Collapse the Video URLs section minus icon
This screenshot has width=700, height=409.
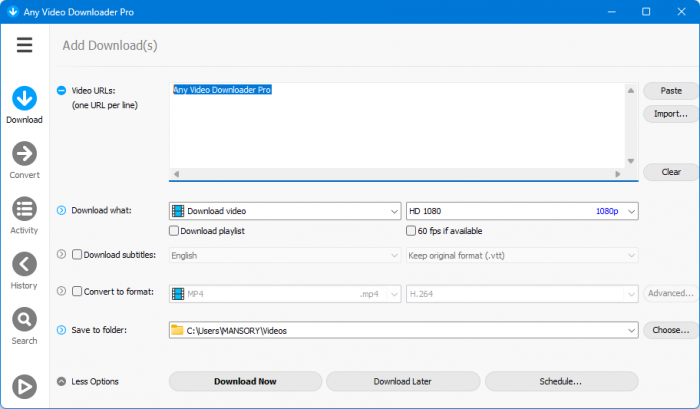click(x=61, y=91)
